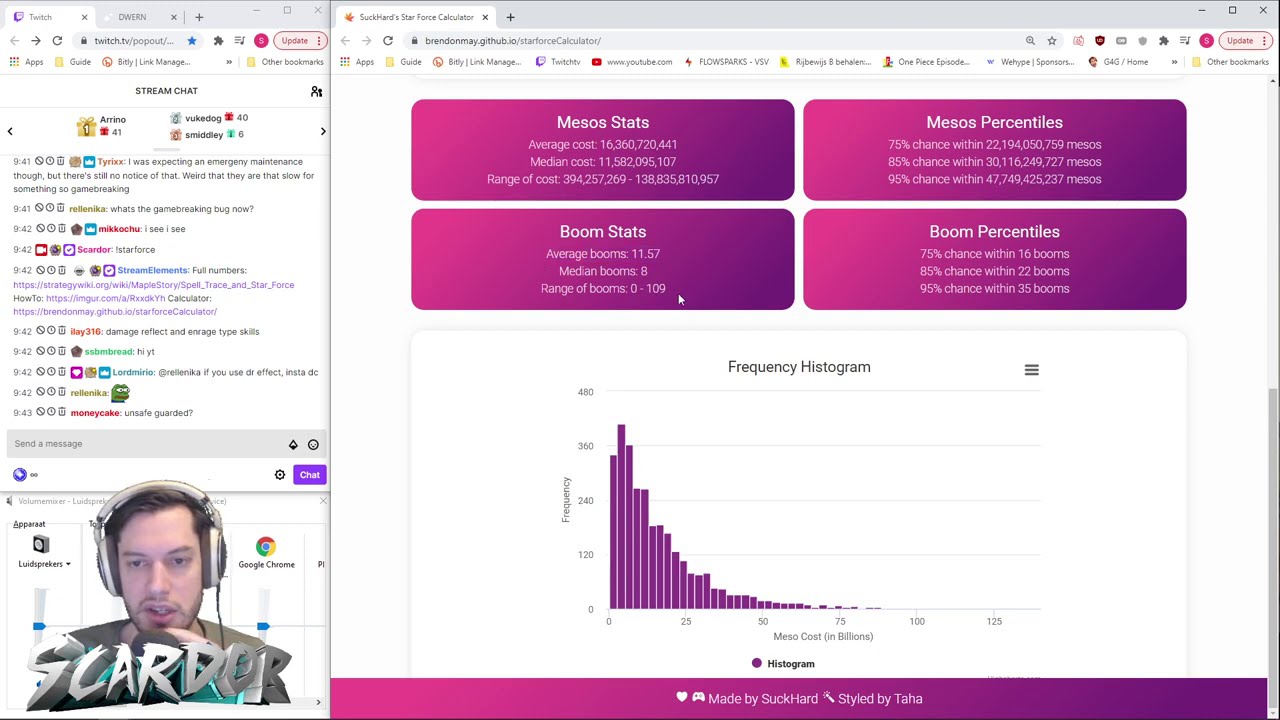Click '95% chance within 35 booms' text
The image size is (1280, 720).
[x=995, y=289]
